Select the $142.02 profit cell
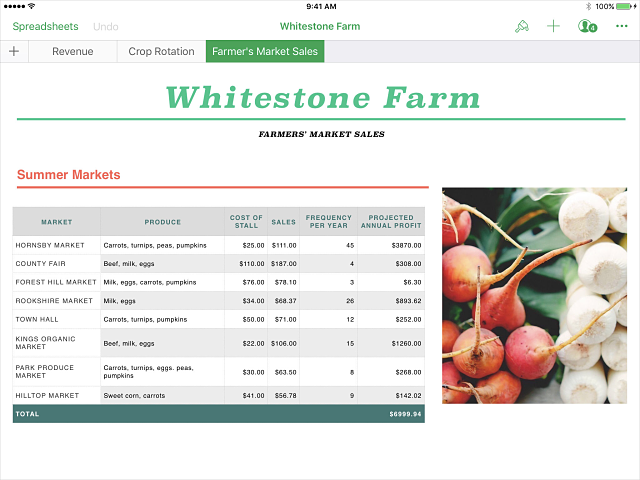 point(391,396)
